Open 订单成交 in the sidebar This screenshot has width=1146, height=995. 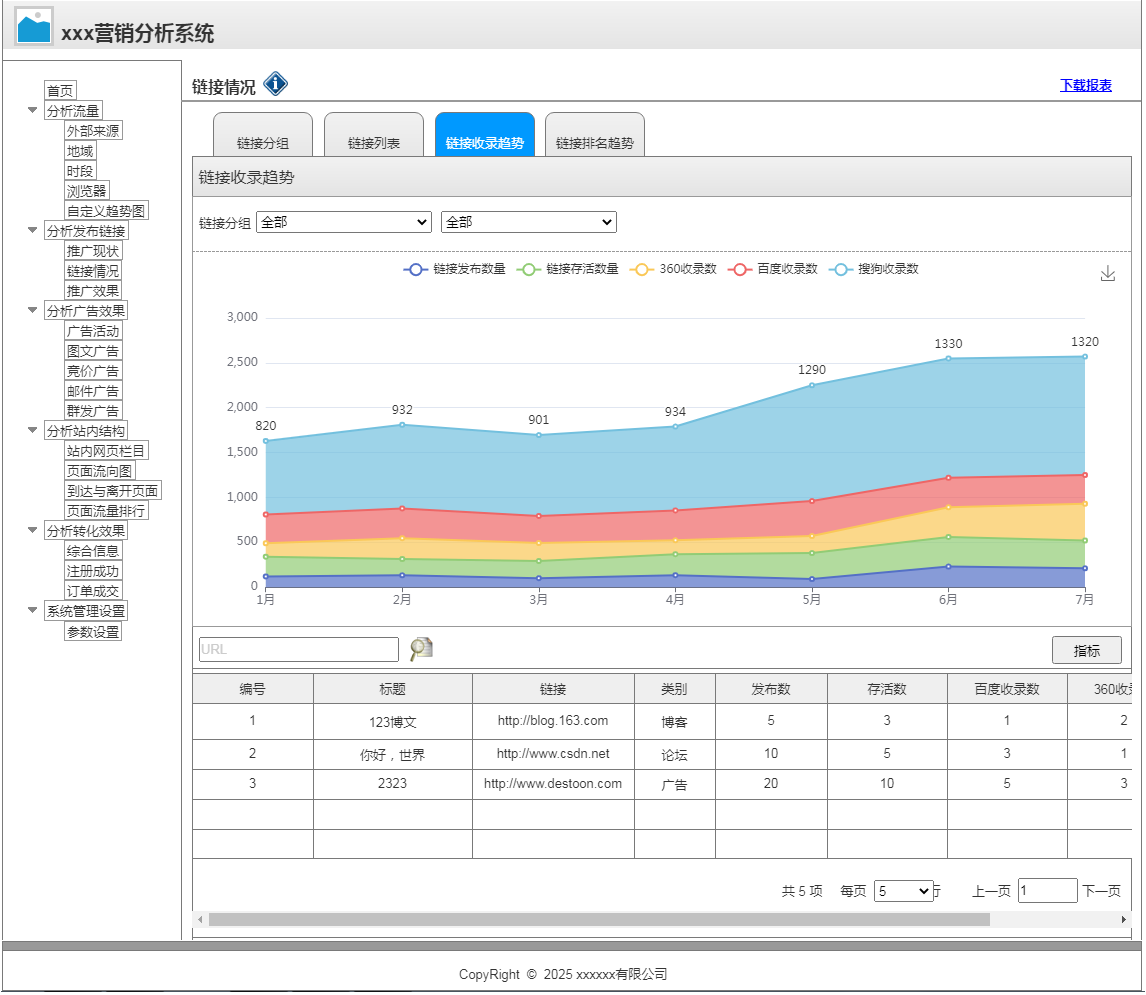point(93,591)
